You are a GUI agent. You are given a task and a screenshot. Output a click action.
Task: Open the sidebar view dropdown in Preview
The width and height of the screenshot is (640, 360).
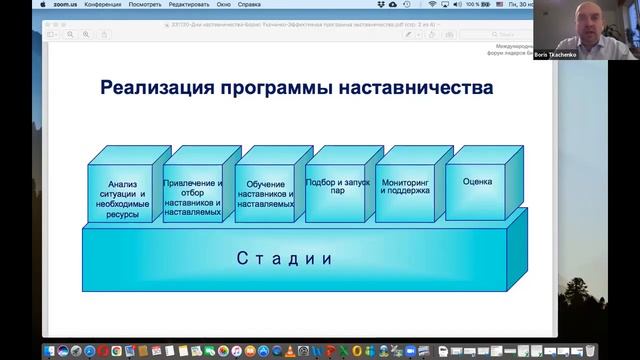coord(52,35)
